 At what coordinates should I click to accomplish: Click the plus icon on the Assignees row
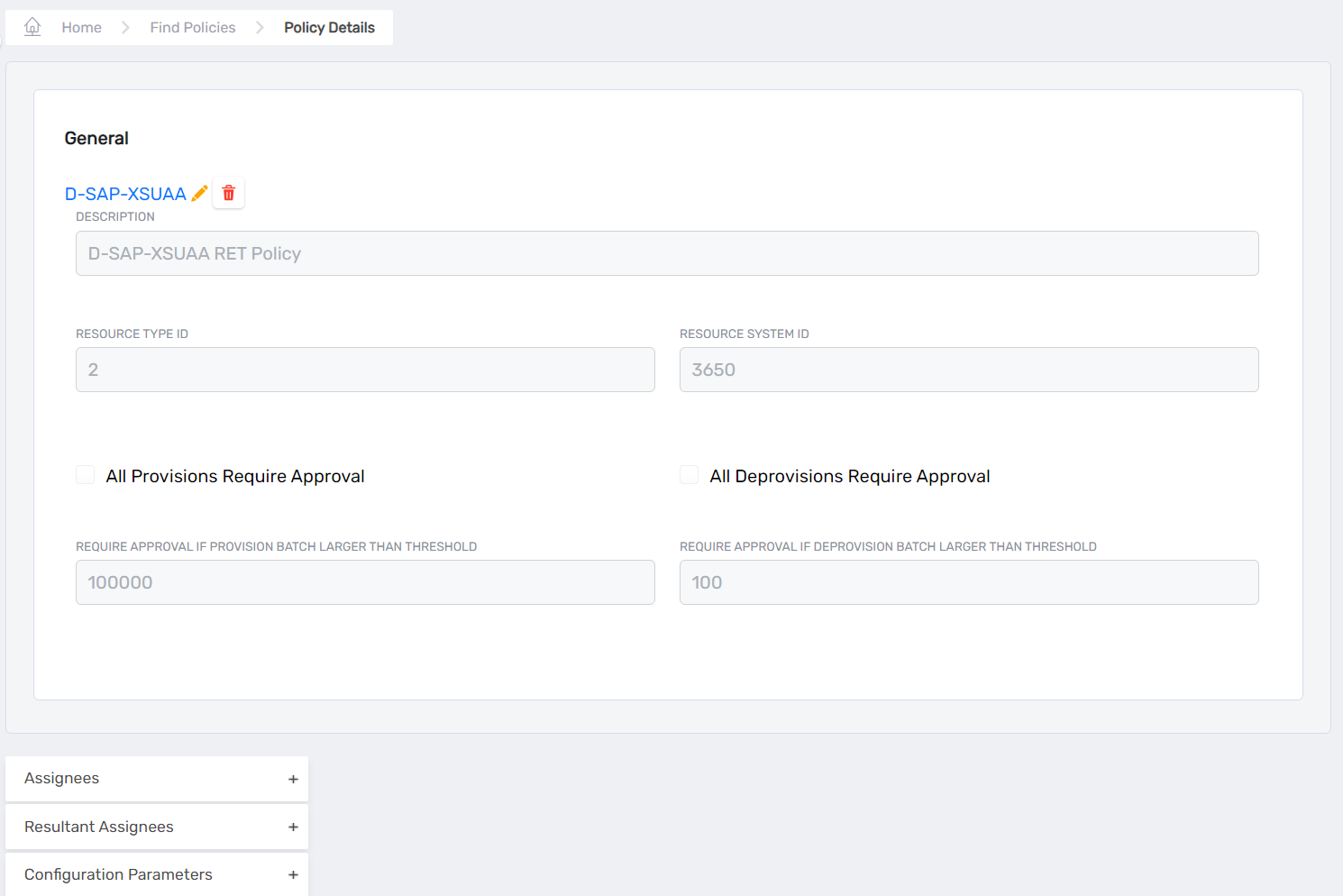click(293, 780)
